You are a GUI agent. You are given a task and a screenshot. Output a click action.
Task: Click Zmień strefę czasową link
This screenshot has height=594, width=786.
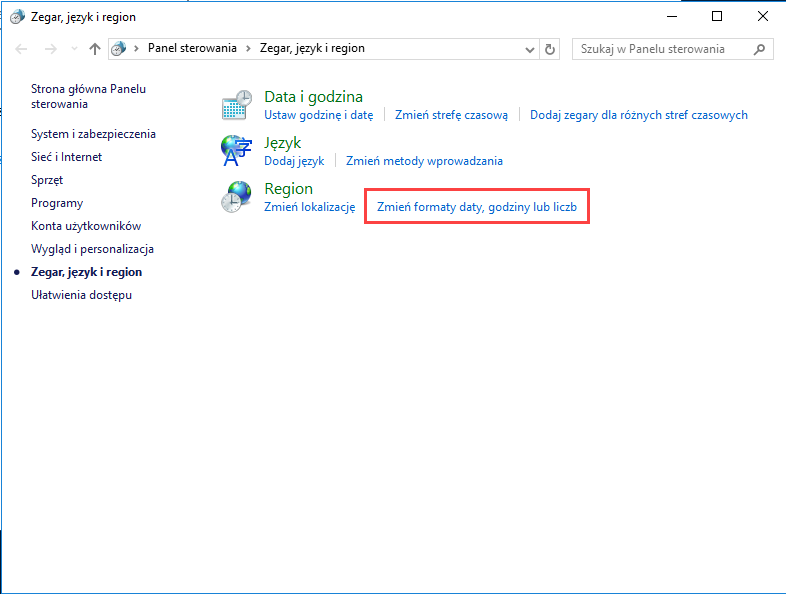tap(451, 115)
